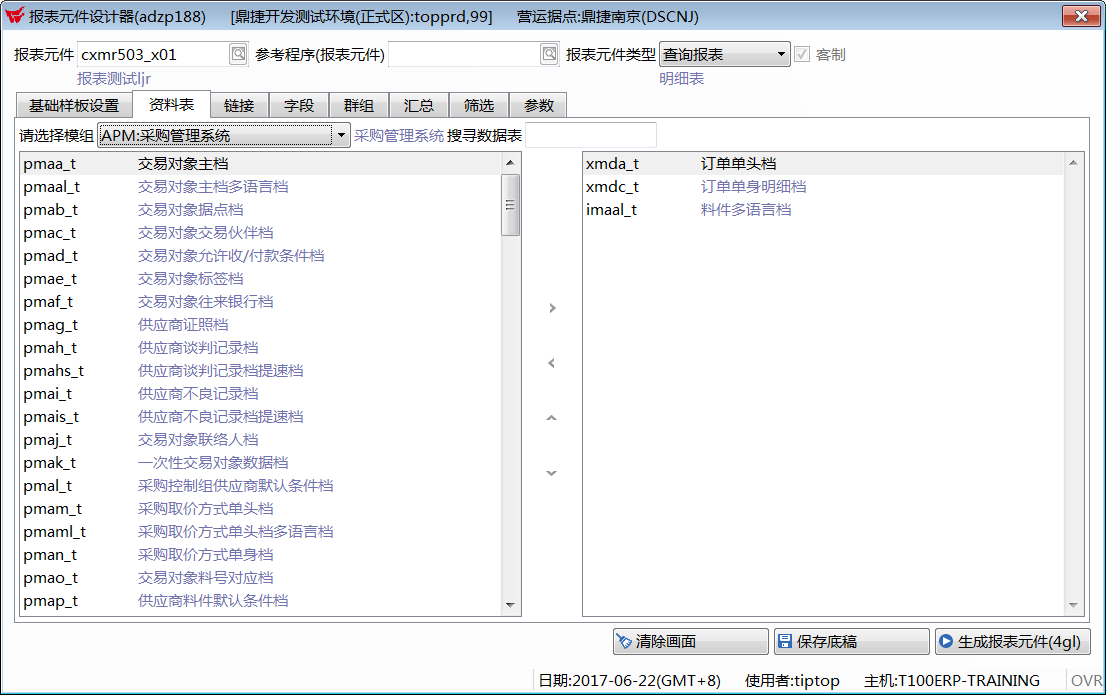
Task: Switch to the 基础样板设置 tab
Action: coord(74,105)
